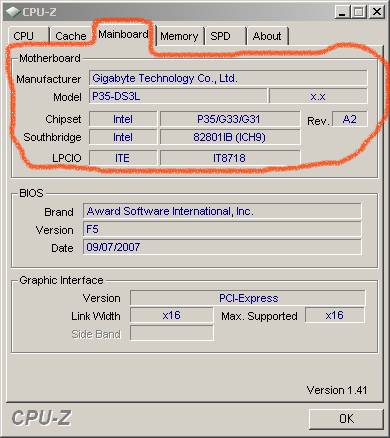
Task: Click the Graphic Interface group title
Action: point(61,280)
